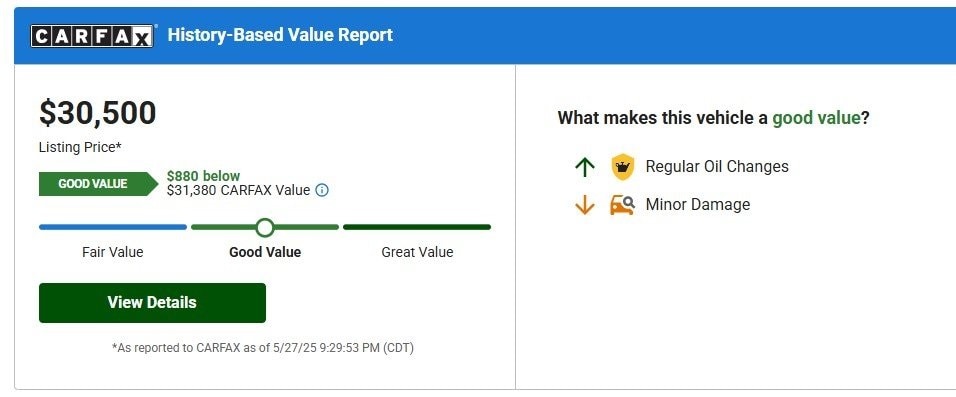Select the value slider circle marker
956x397 pixels.
pos(265,227)
